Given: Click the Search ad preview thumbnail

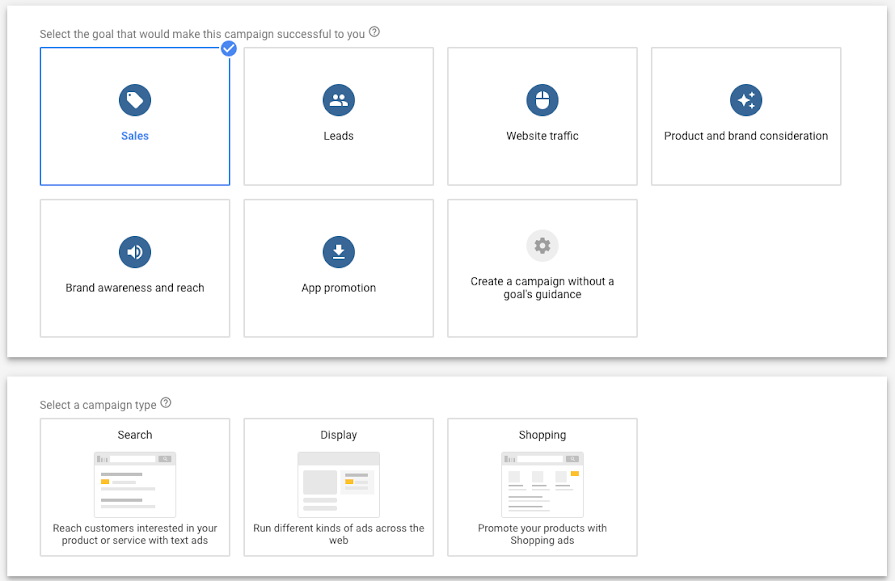Looking at the screenshot, I should (134, 483).
